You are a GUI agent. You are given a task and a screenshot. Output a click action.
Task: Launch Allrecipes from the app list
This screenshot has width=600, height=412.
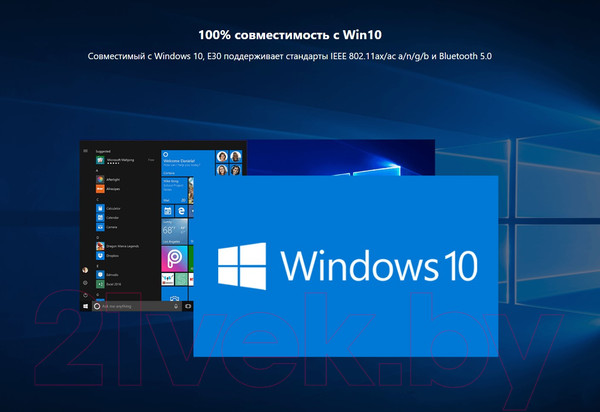pos(108,189)
